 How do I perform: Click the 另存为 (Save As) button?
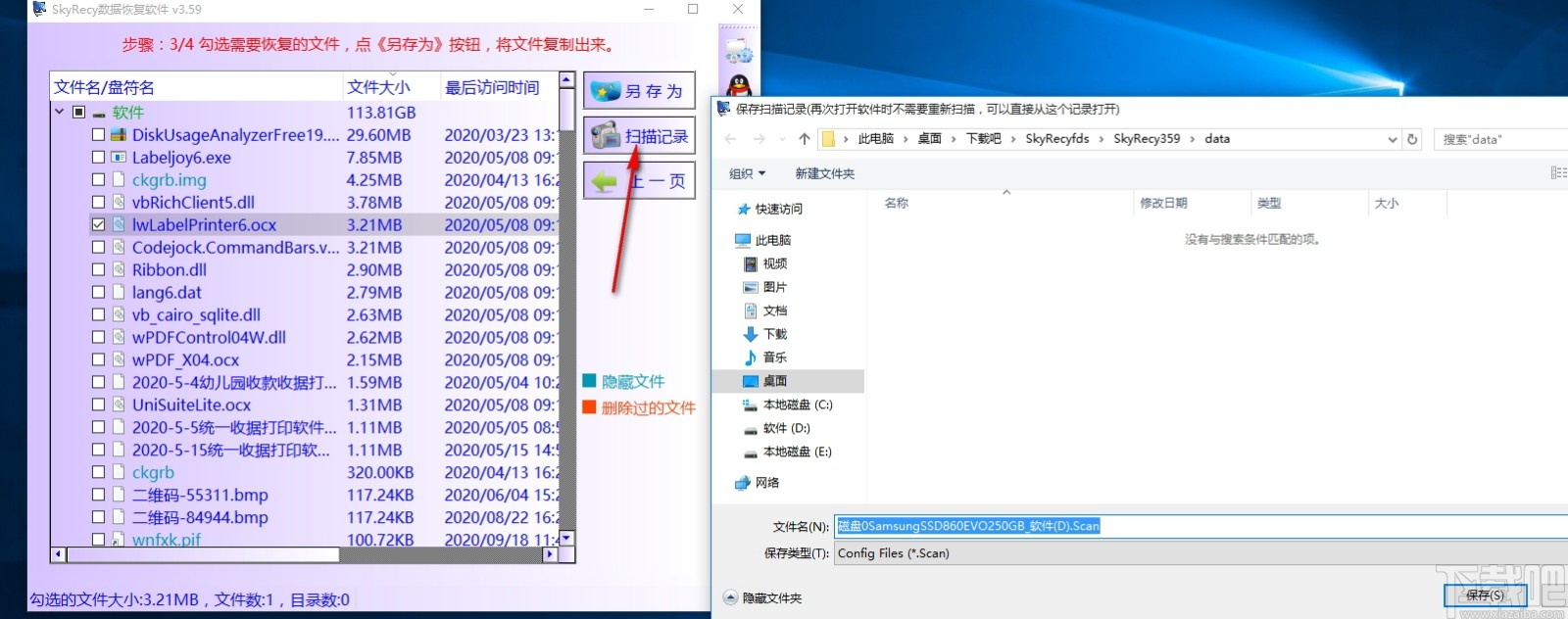pos(639,90)
